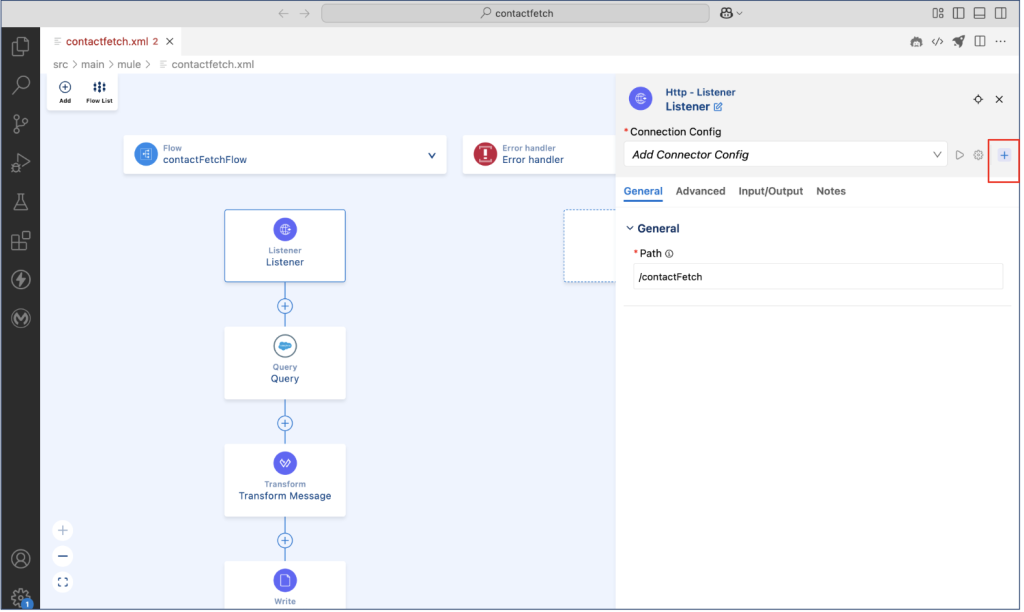Open the Accounts menu
Screen dimensions: 1024x612
pos(21,559)
